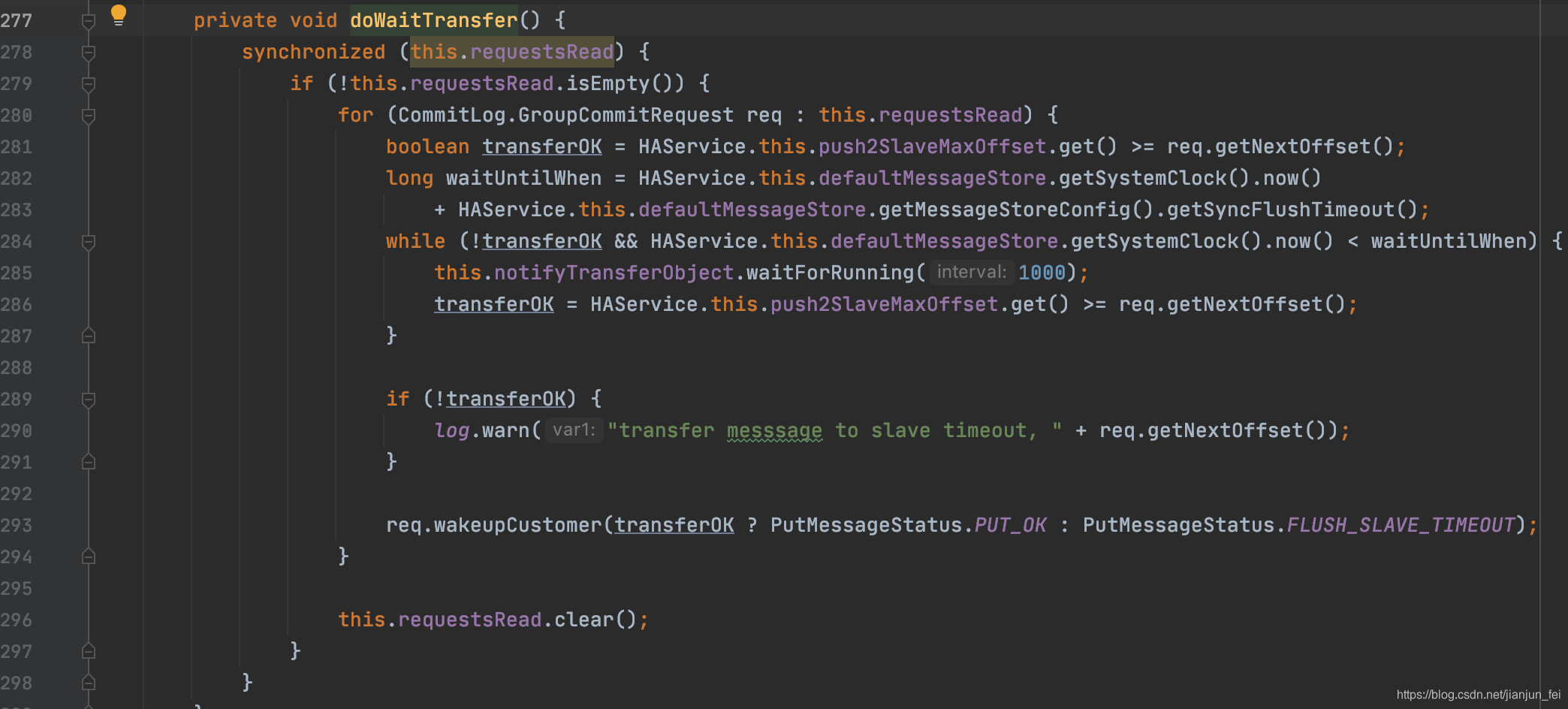
Task: Click the interval: parameter hint
Action: (x=972, y=272)
